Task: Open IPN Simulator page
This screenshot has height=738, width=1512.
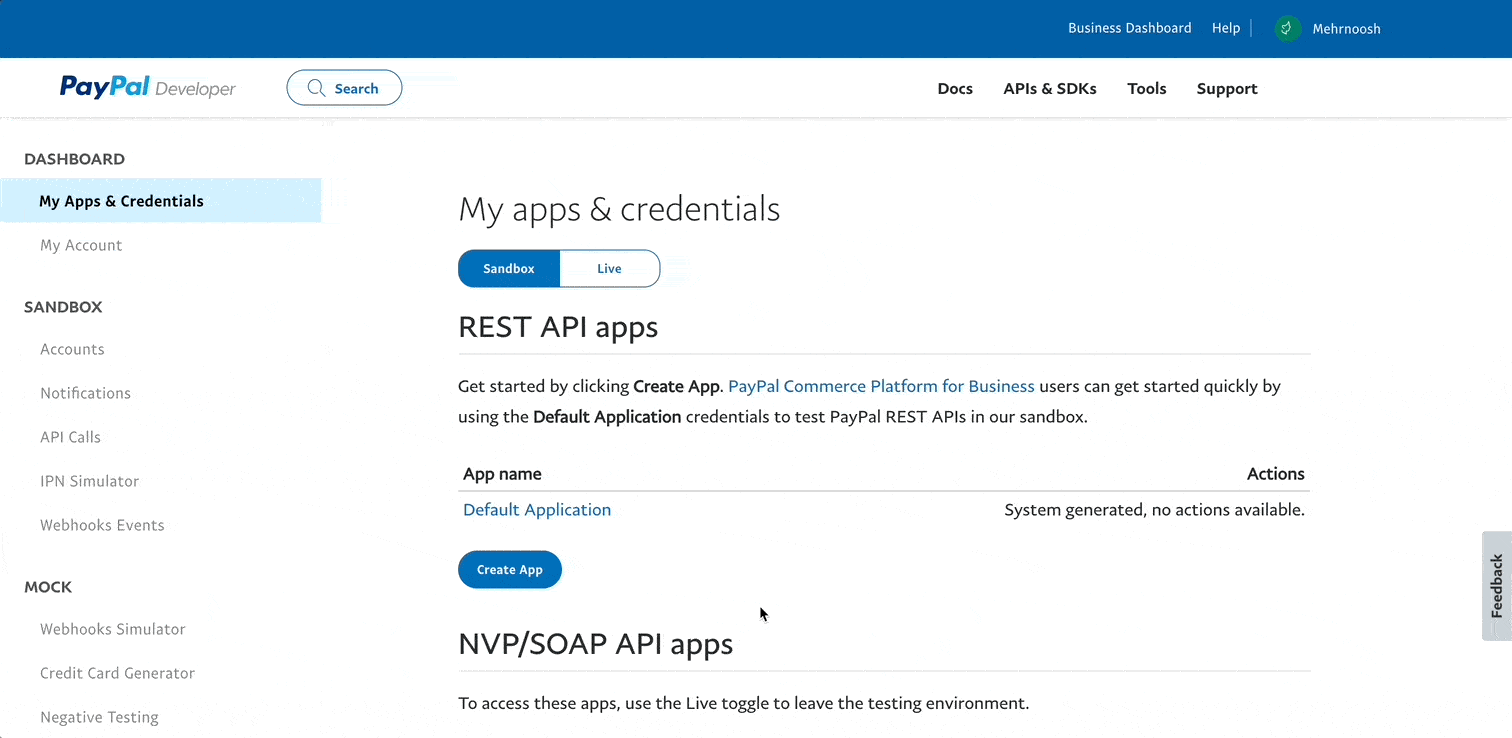Action: pyautogui.click(x=89, y=481)
